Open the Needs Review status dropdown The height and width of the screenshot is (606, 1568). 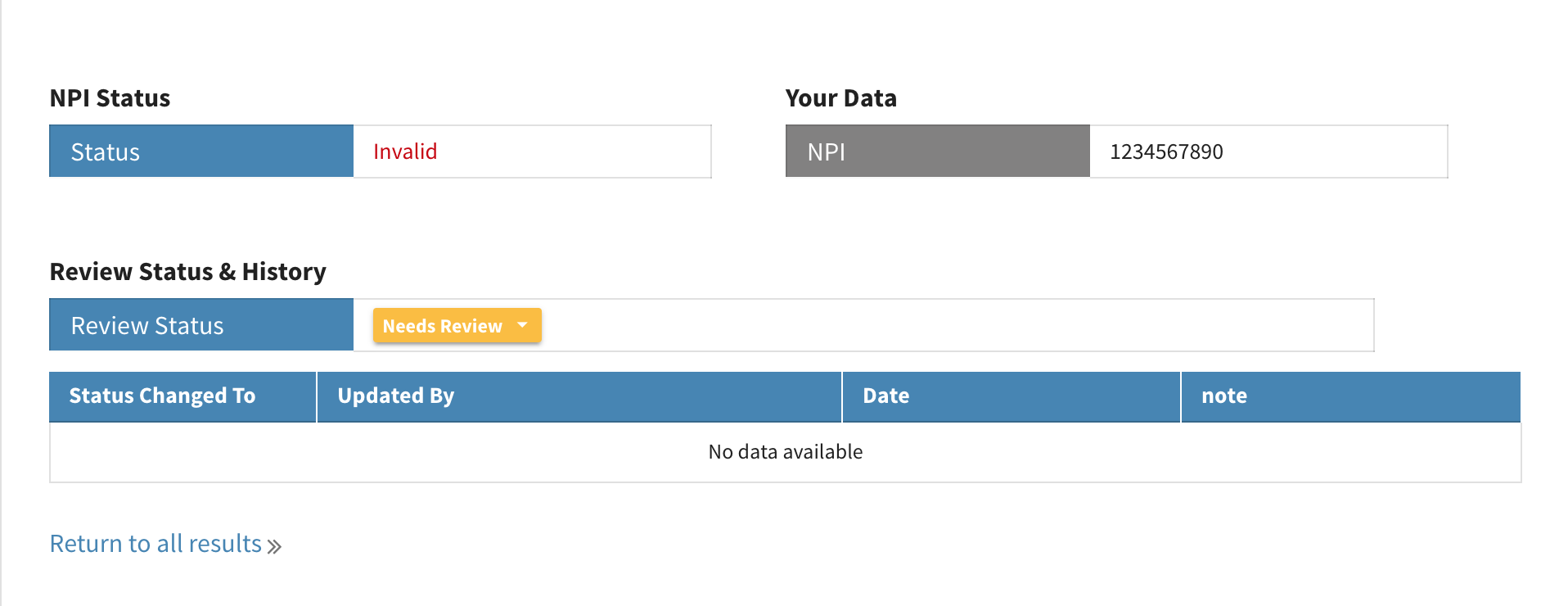point(443,326)
